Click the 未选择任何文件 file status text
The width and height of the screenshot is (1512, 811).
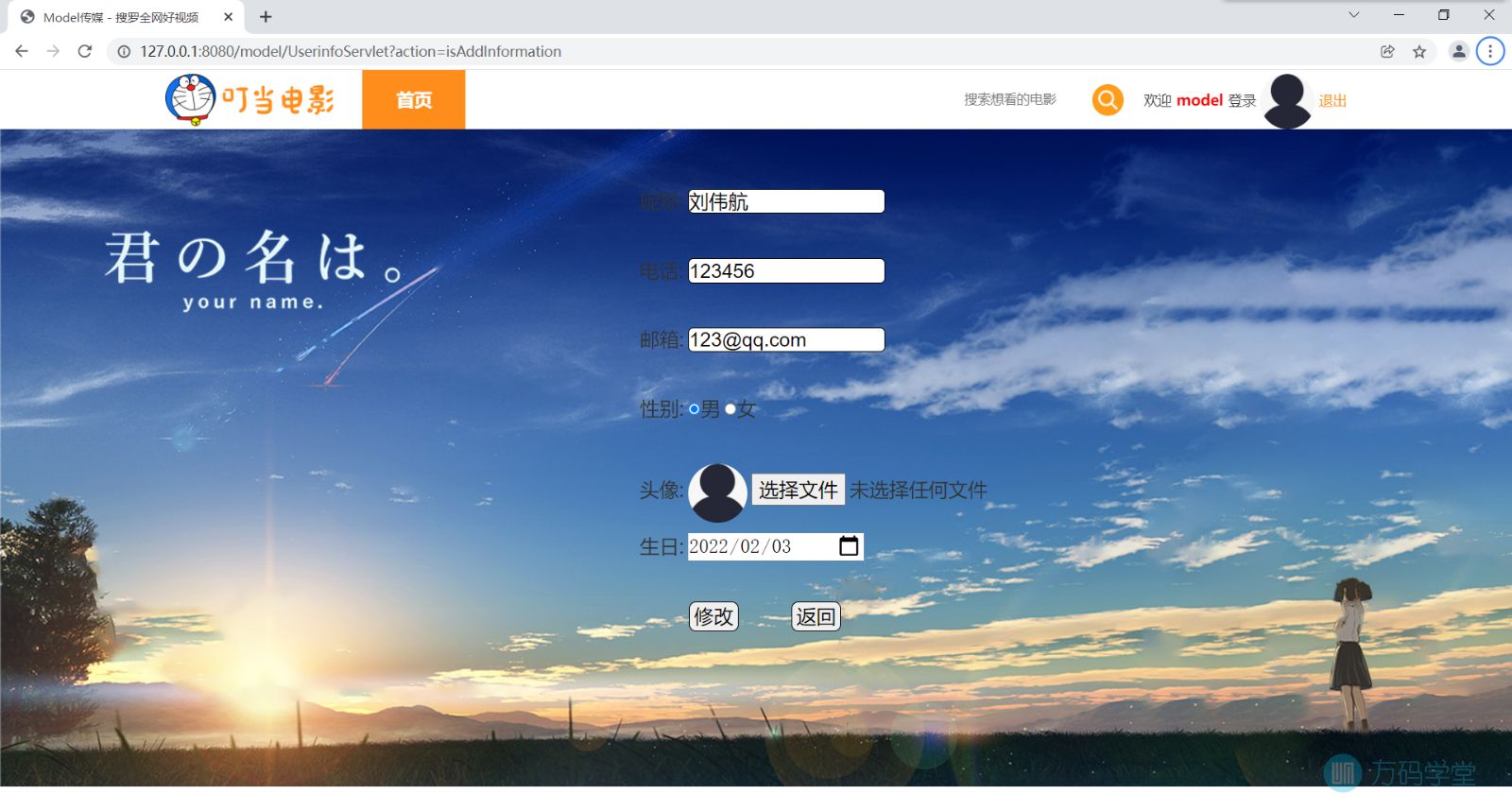point(919,490)
